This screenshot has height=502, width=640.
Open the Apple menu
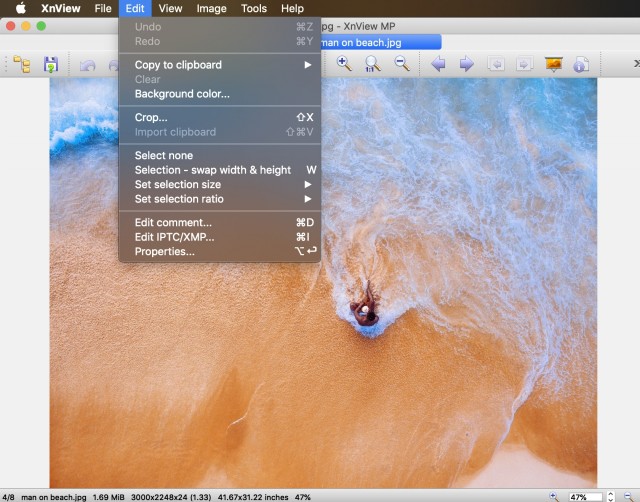point(20,8)
